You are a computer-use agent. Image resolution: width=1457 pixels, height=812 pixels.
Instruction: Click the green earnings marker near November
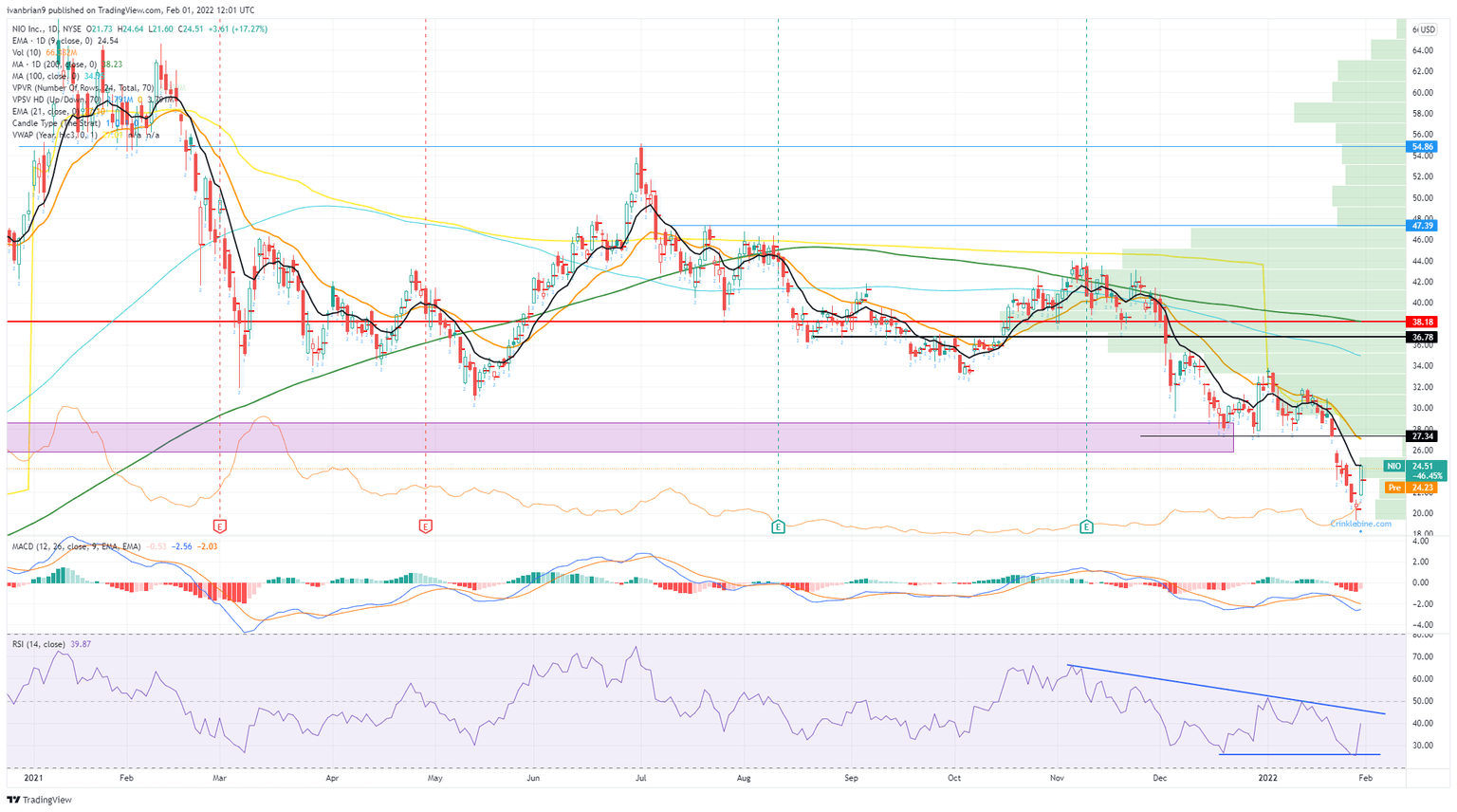click(x=1086, y=526)
